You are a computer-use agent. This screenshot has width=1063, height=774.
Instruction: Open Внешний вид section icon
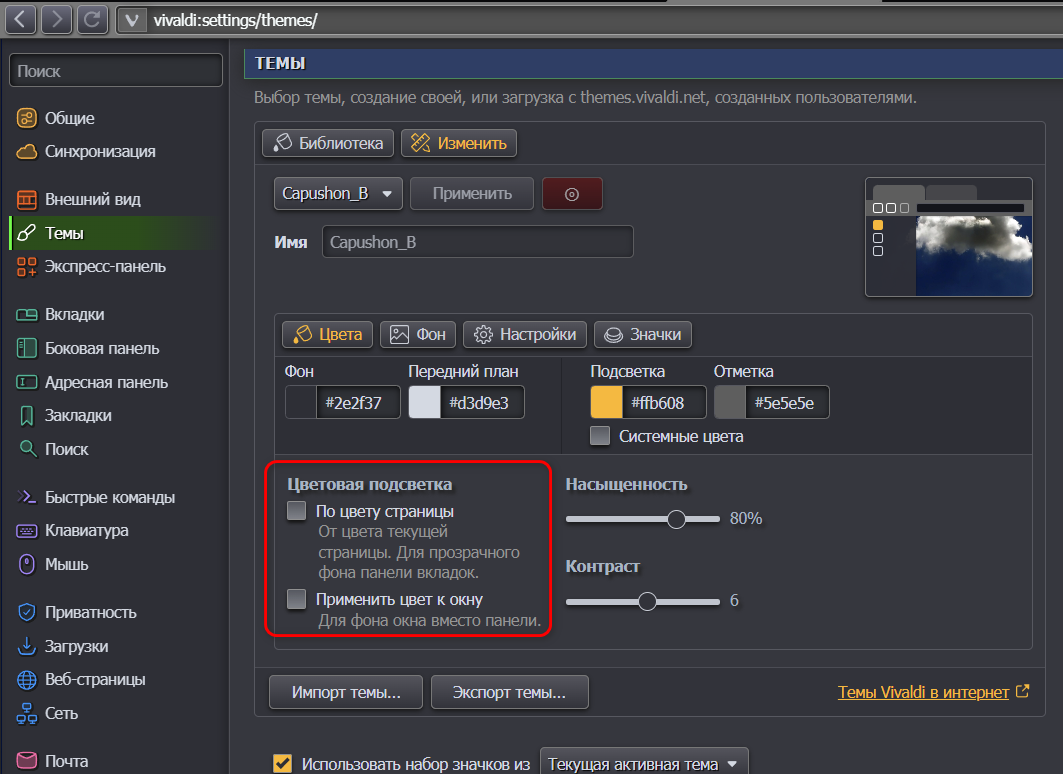pyautogui.click(x=26, y=199)
